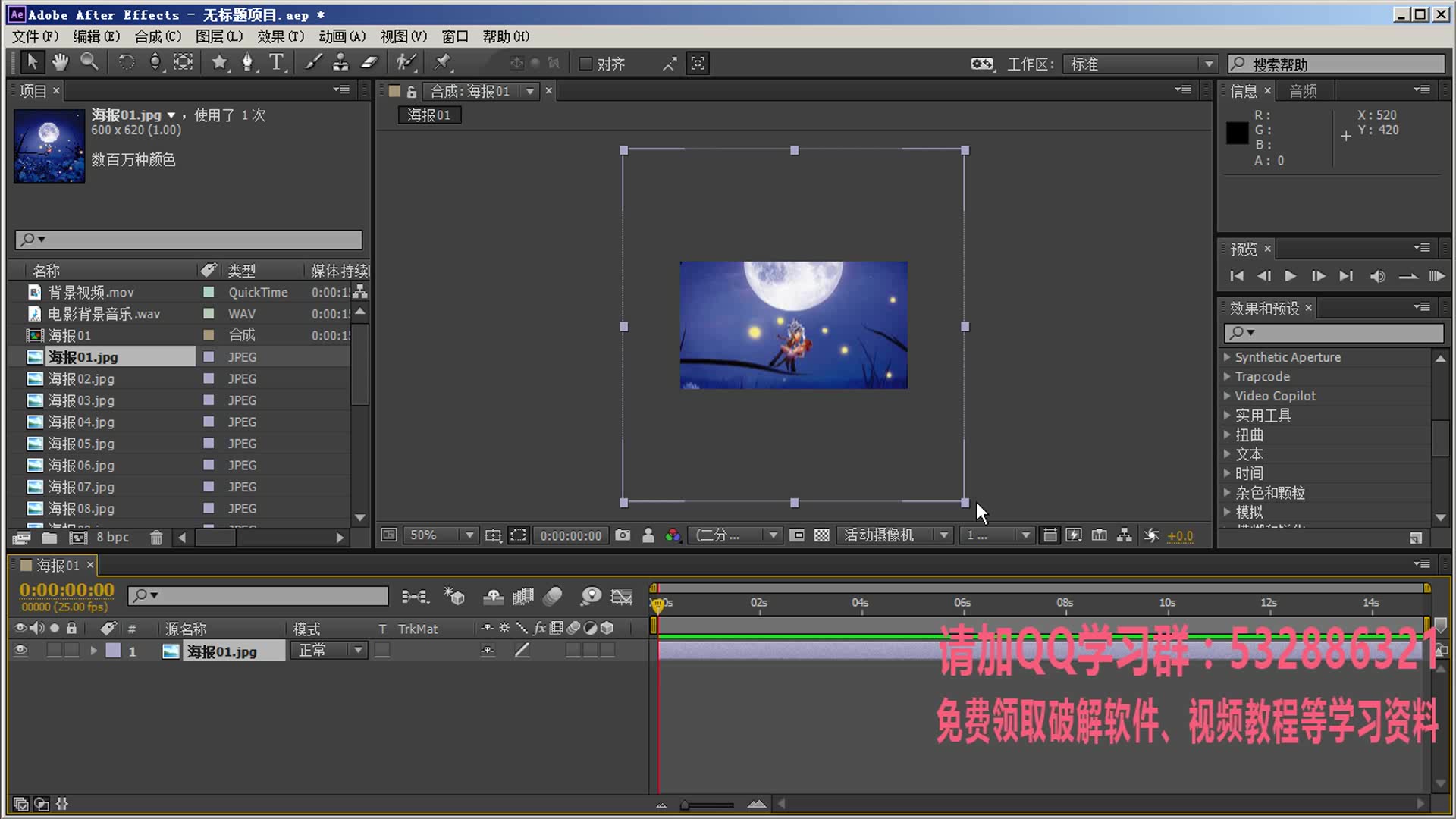Click the trash delete icon in project panel
The image size is (1456, 819).
point(156,538)
